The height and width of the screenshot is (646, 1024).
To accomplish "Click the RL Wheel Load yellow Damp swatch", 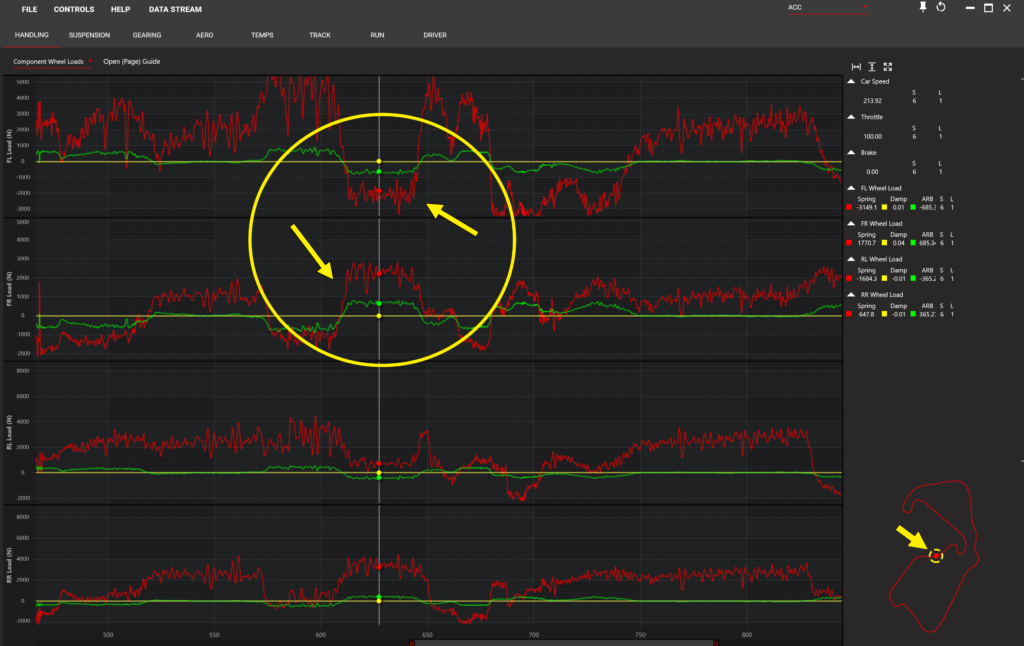I will tap(885, 279).
